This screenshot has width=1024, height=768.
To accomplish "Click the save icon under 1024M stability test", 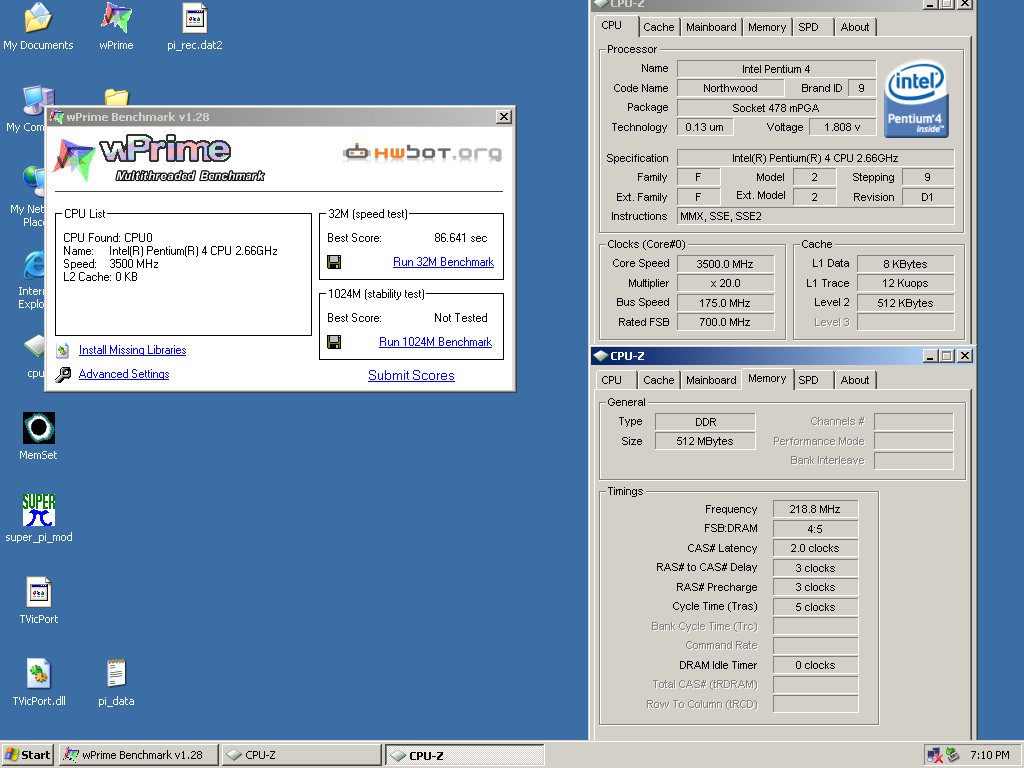I will 334,342.
